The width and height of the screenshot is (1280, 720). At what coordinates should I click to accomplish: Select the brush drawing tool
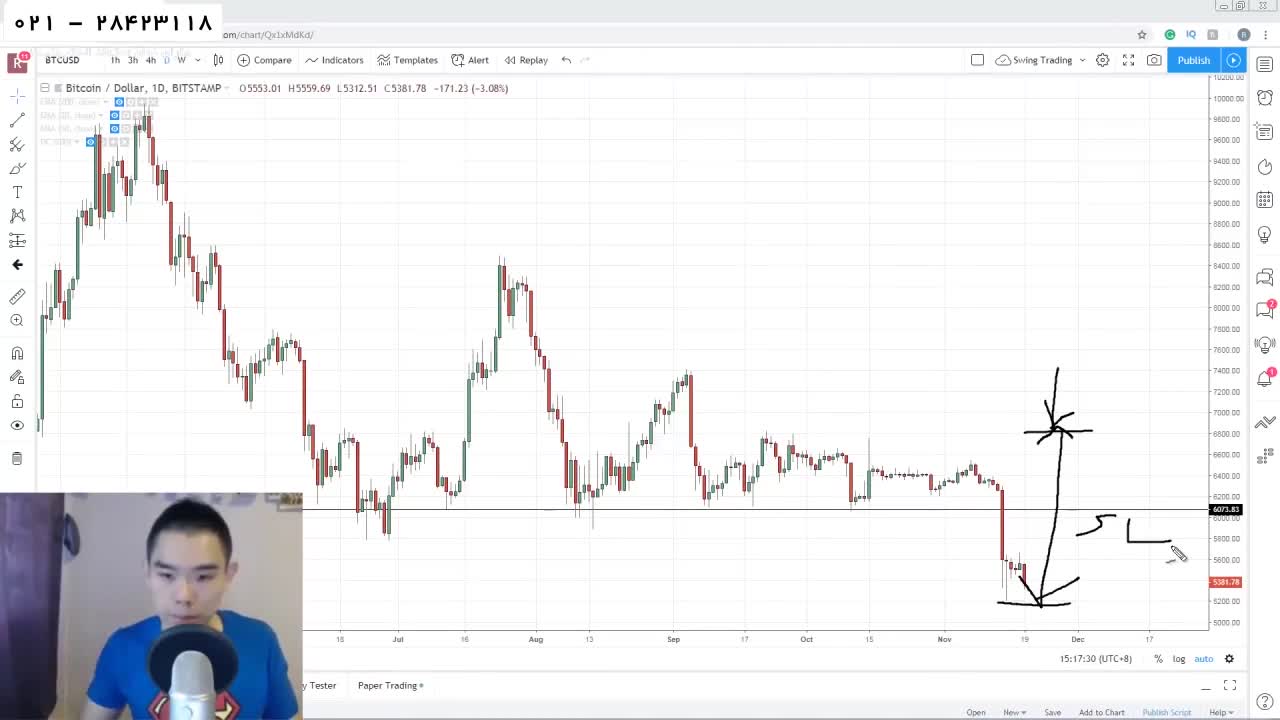pyautogui.click(x=17, y=168)
